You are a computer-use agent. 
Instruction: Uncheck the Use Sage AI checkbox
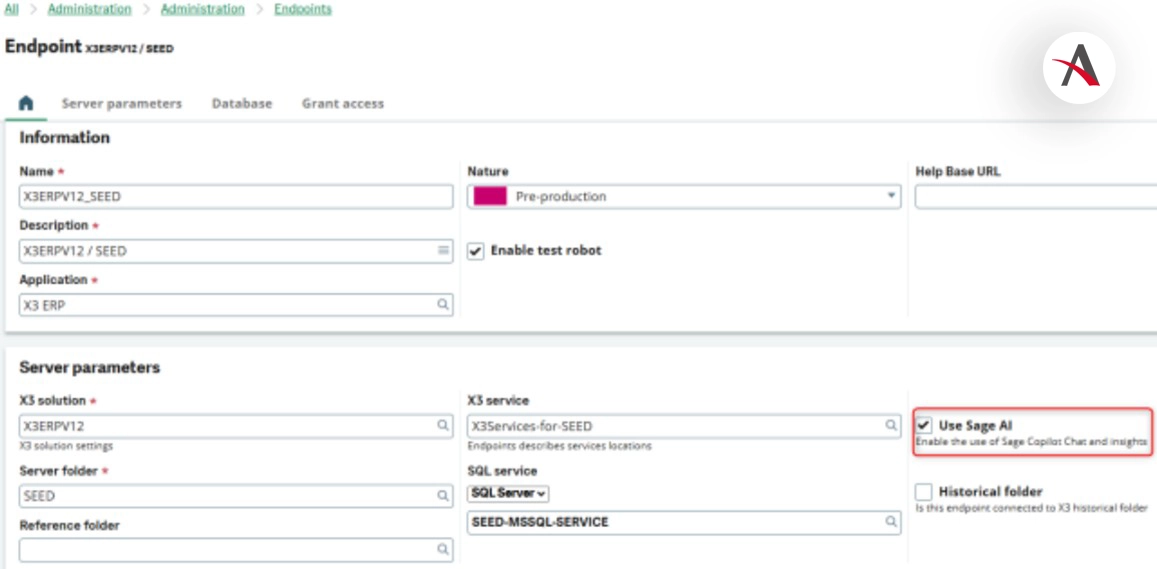tap(924, 425)
